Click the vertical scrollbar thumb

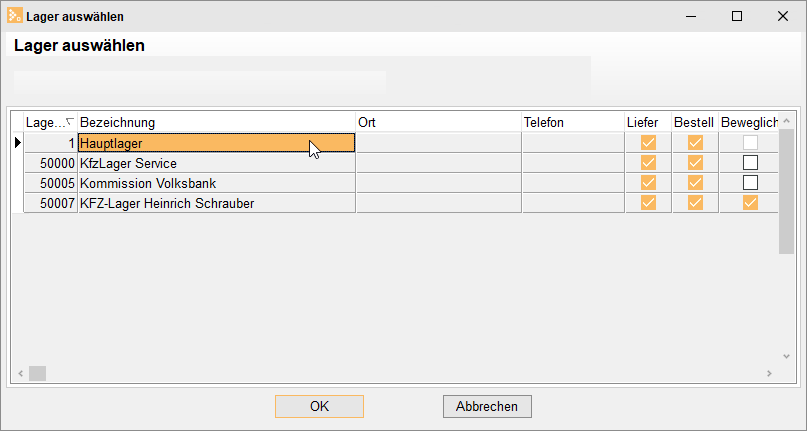pos(786,192)
